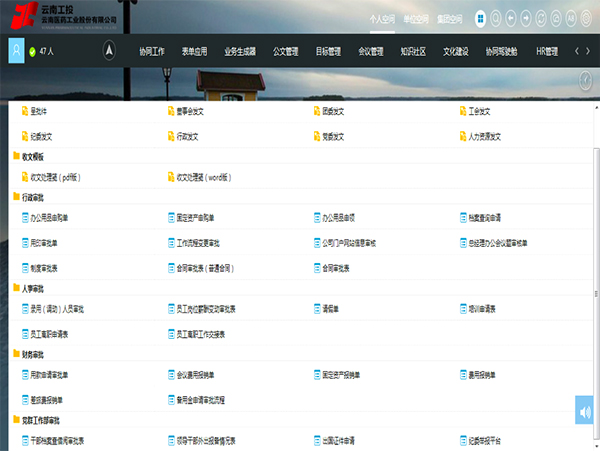Screen dimensions: 600x451
Task: Click the blue speaker announcement icon
Action: [x=584, y=410]
